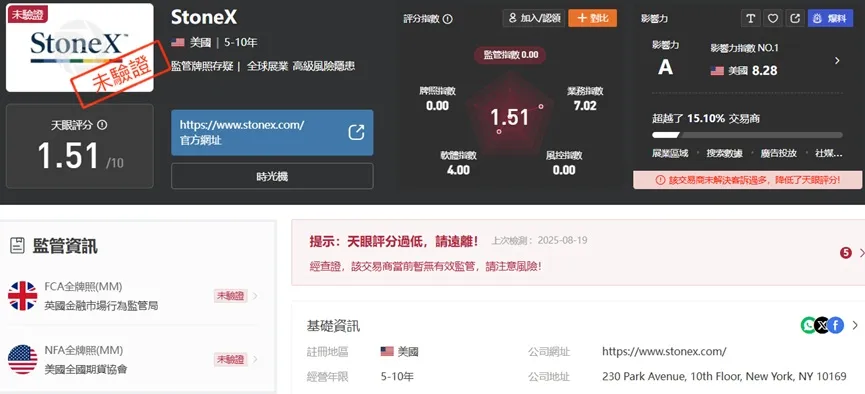
Task: Click the 15.10% exceed progress bar
Action: coord(747,135)
